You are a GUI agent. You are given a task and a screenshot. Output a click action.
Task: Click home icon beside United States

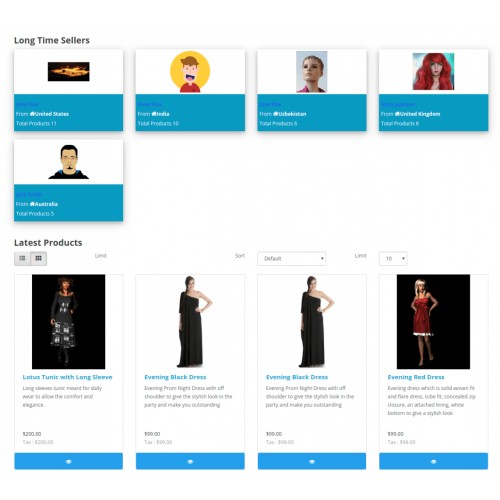32,114
